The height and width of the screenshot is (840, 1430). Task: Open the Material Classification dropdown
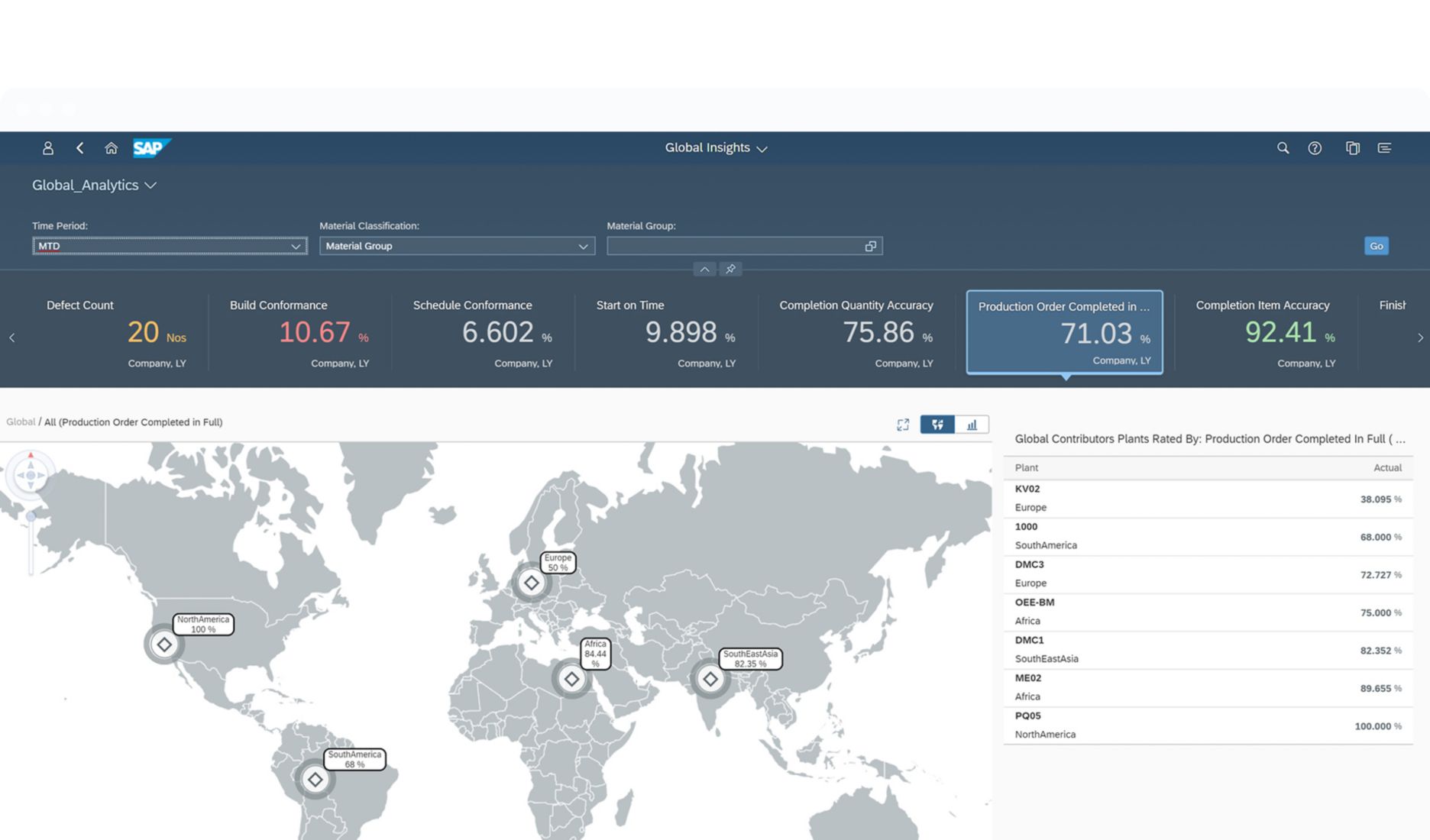tap(583, 246)
